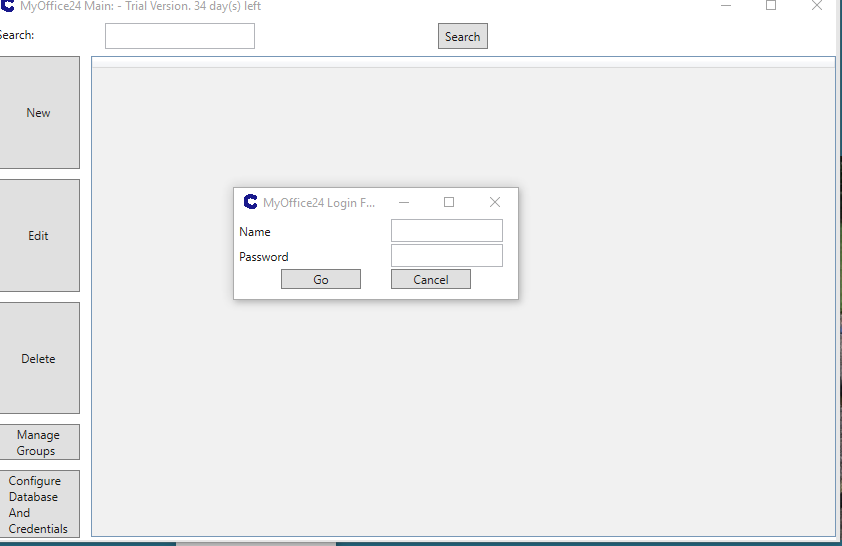Click Cancel in the login dialog
Image resolution: width=842 pixels, height=546 pixels.
[431, 279]
